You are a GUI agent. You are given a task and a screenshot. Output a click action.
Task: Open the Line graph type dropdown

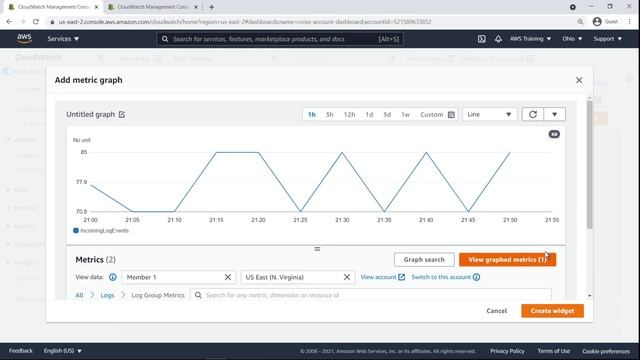click(x=489, y=114)
